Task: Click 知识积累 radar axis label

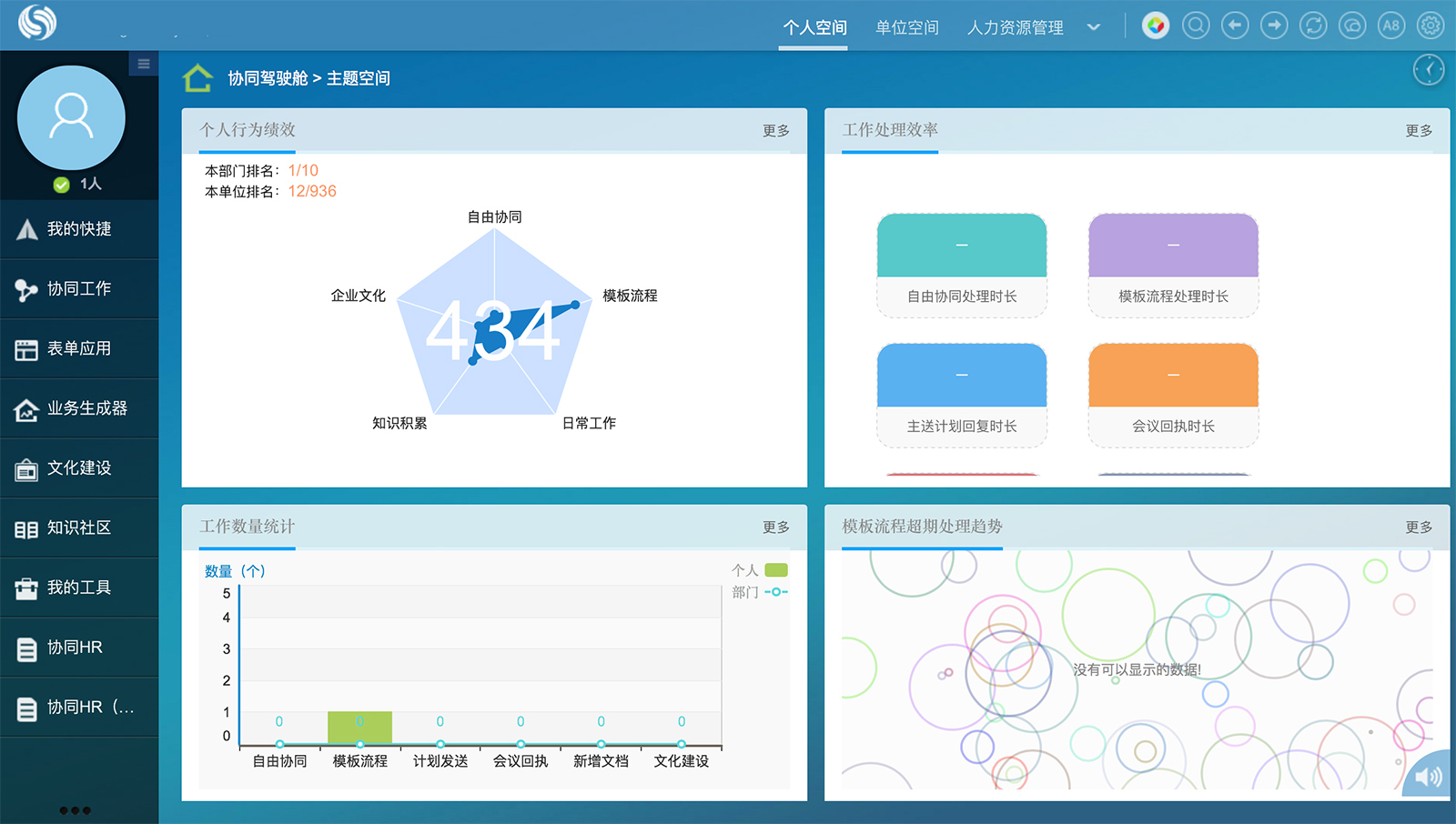Action: click(x=399, y=423)
